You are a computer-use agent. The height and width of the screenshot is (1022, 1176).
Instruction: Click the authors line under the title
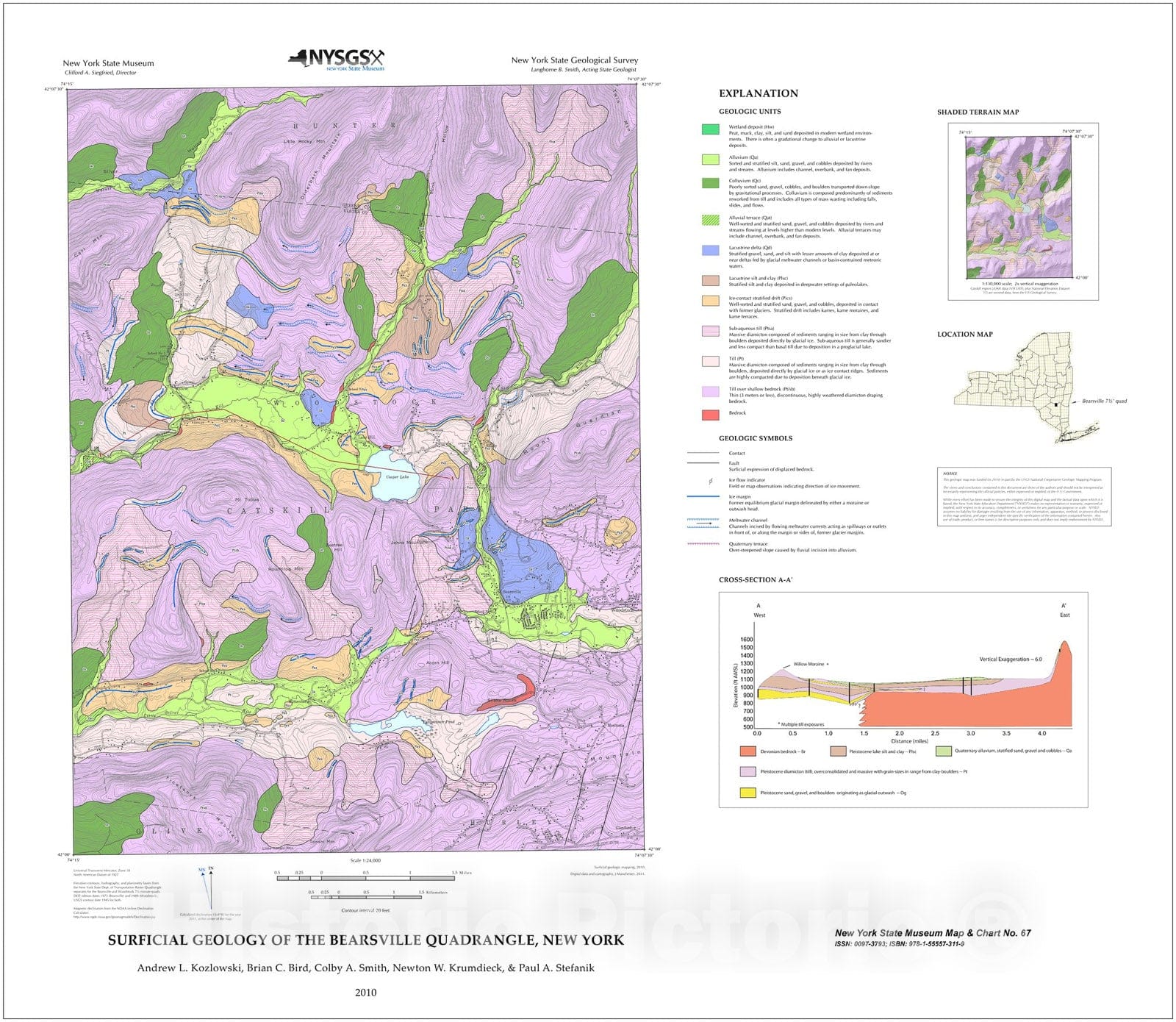pos(366,968)
